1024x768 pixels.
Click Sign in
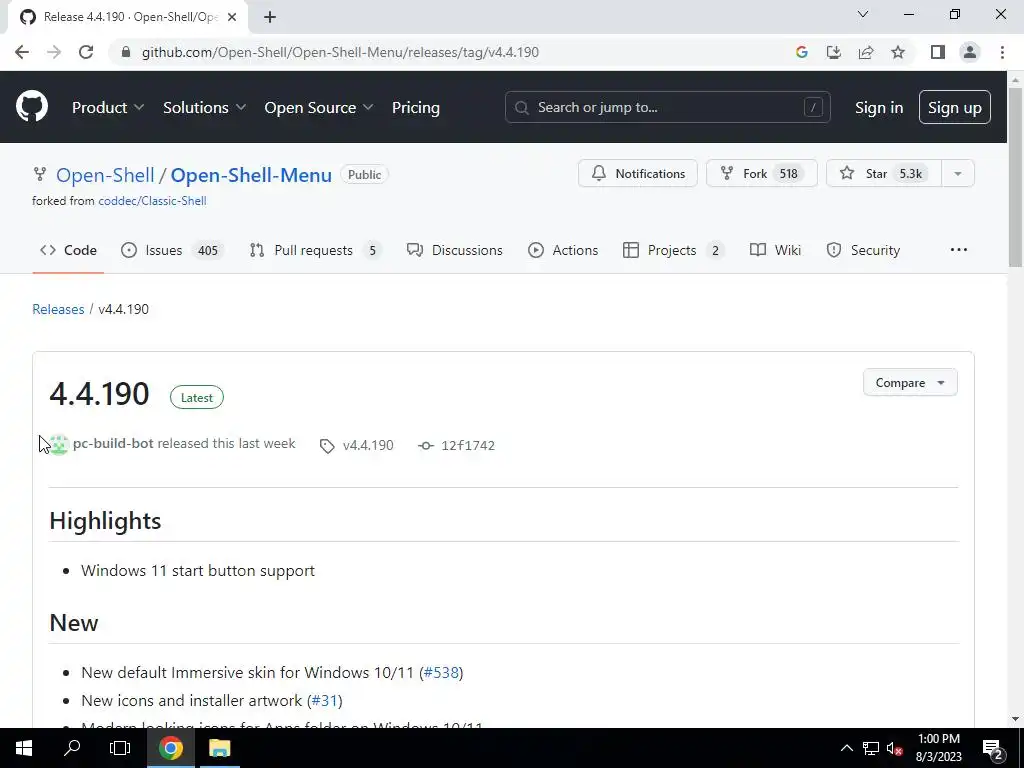click(879, 107)
